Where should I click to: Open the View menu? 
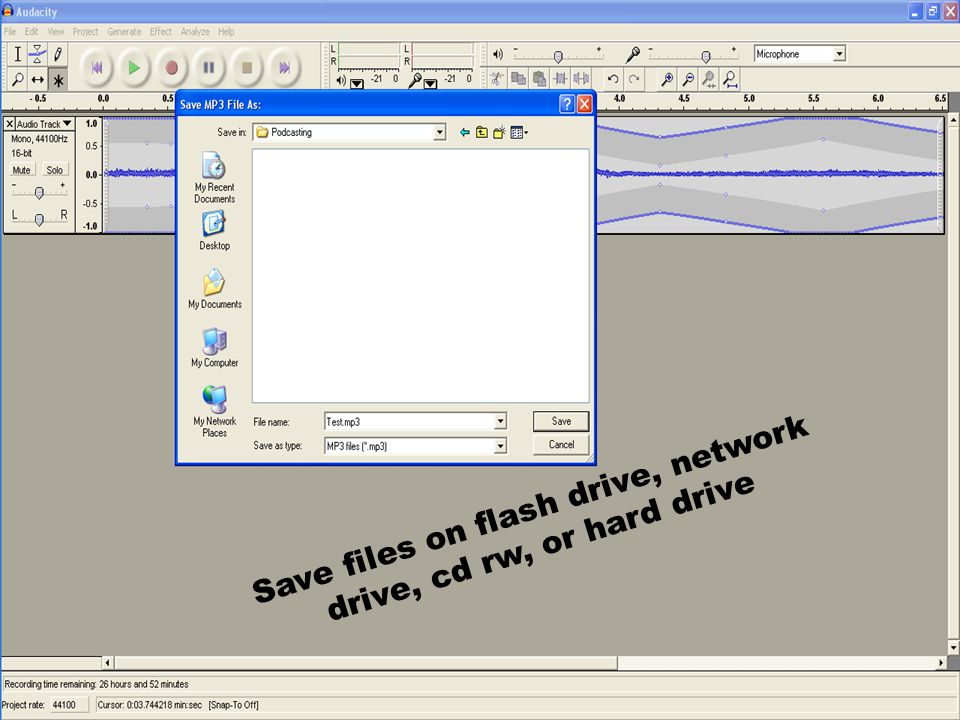56,31
